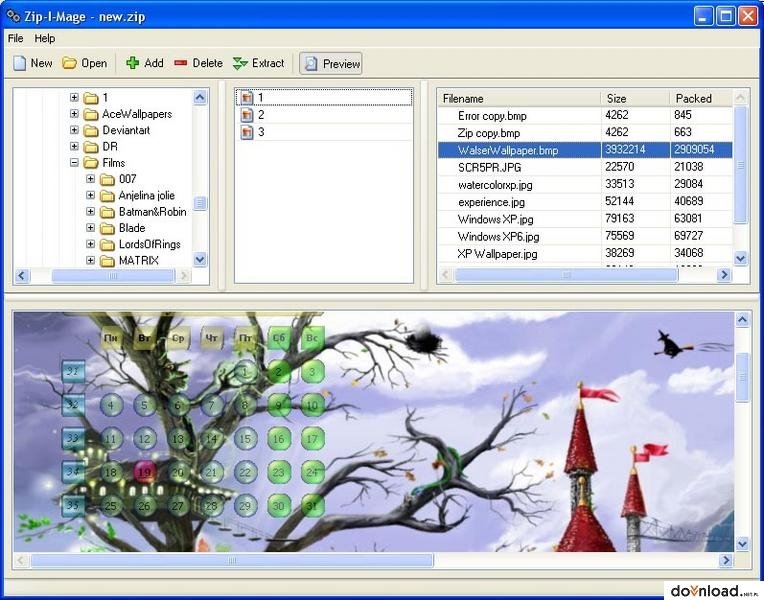
Task: Select the Windows XP.jpg file row
Action: point(585,219)
